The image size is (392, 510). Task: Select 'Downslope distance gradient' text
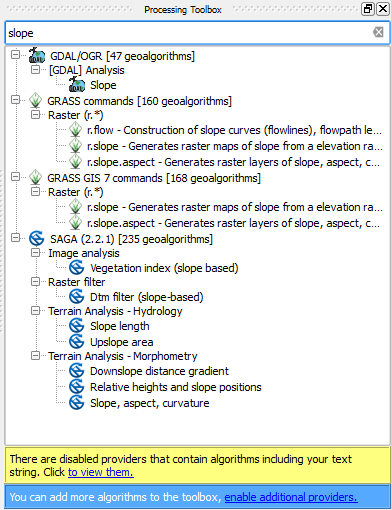(x=159, y=371)
